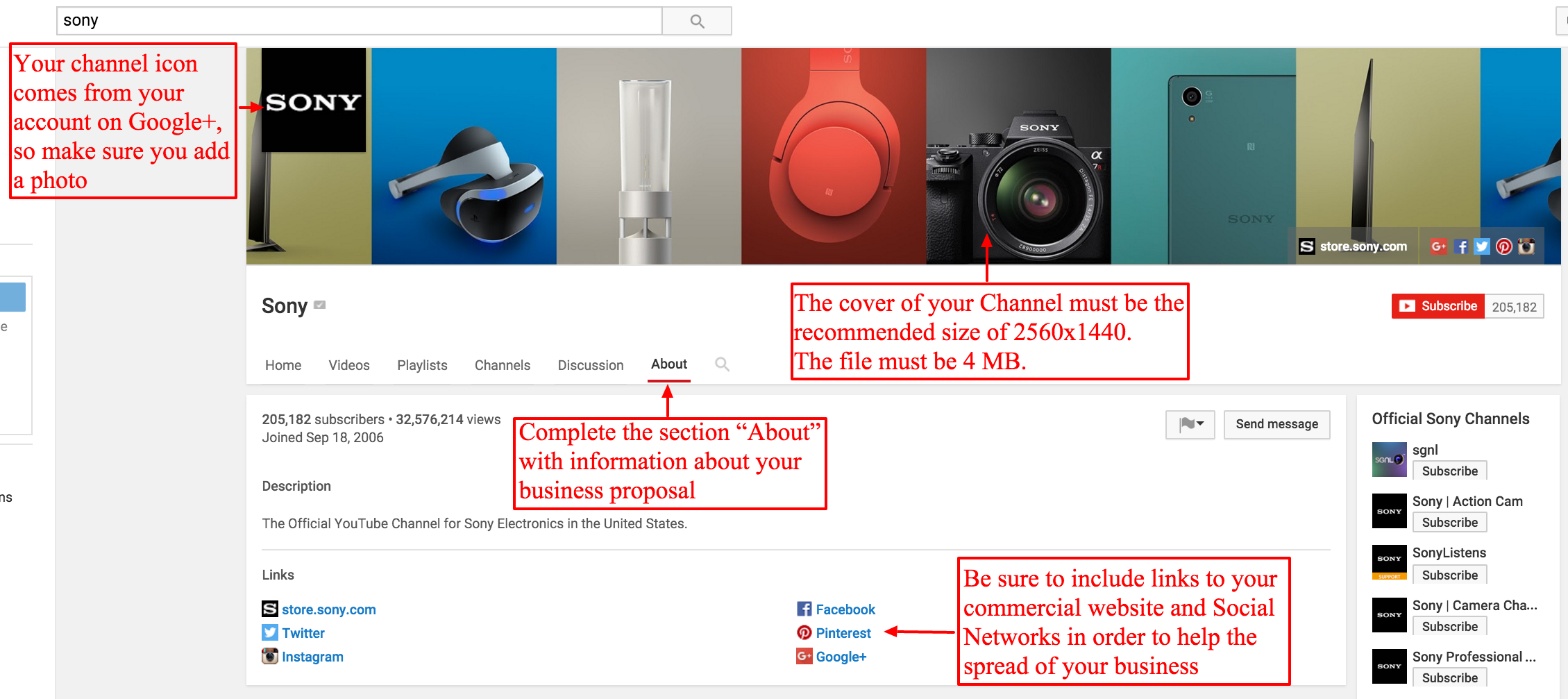Open the Pinterest link in Links
The height and width of the screenshot is (699, 1568).
tap(843, 633)
